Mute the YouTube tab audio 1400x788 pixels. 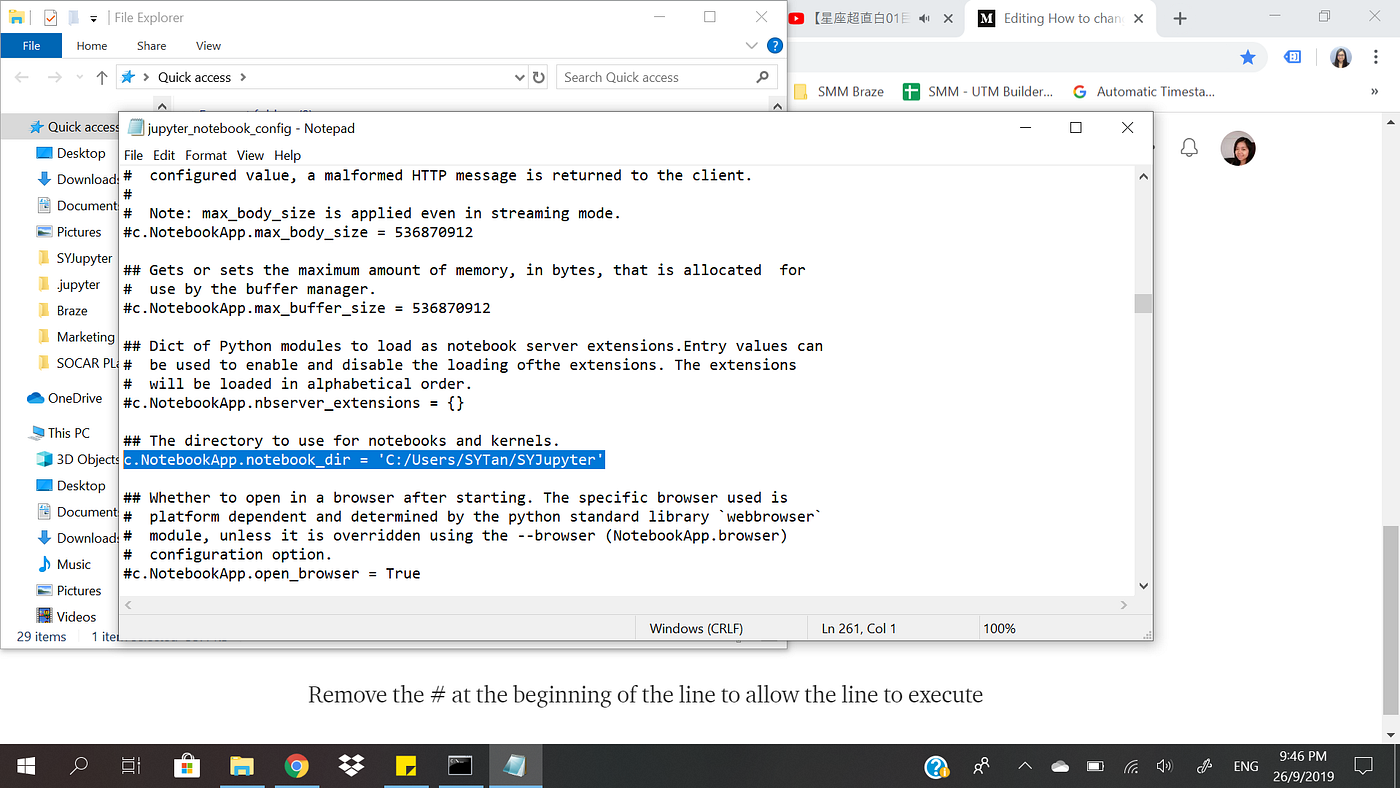[925, 17]
